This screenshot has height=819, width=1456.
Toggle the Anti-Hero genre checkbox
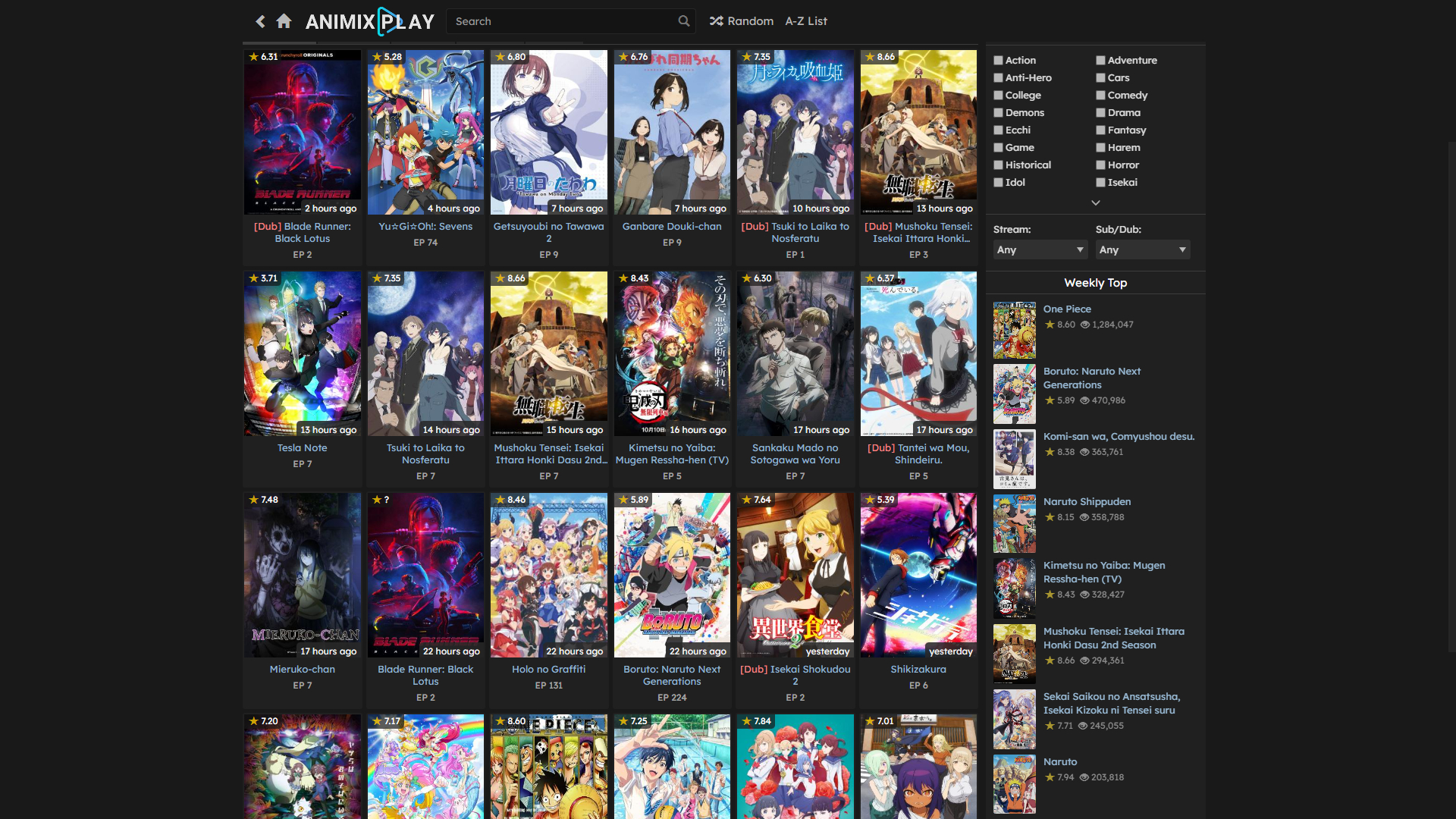[x=999, y=77]
